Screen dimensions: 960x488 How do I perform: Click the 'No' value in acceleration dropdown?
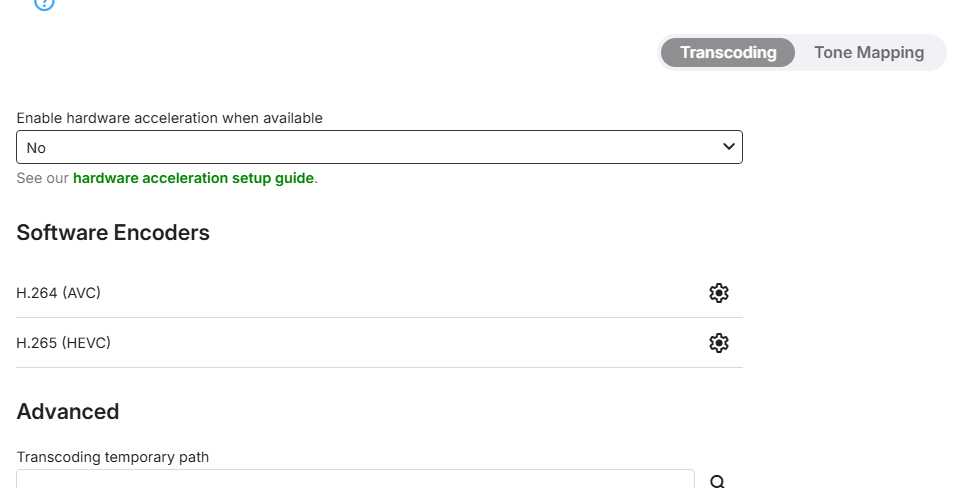tap(36, 148)
